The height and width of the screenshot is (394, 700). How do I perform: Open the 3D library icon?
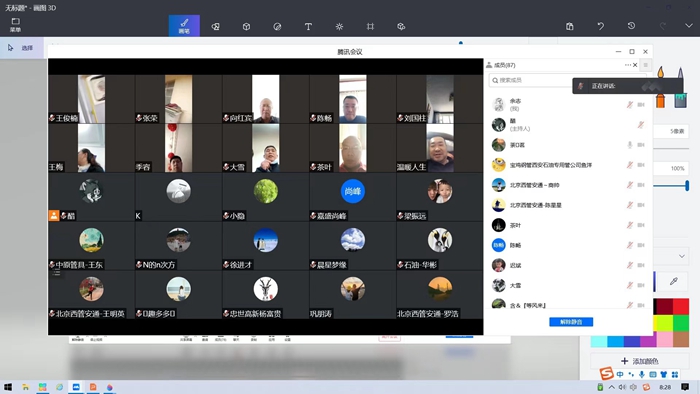pyautogui.click(x=401, y=26)
